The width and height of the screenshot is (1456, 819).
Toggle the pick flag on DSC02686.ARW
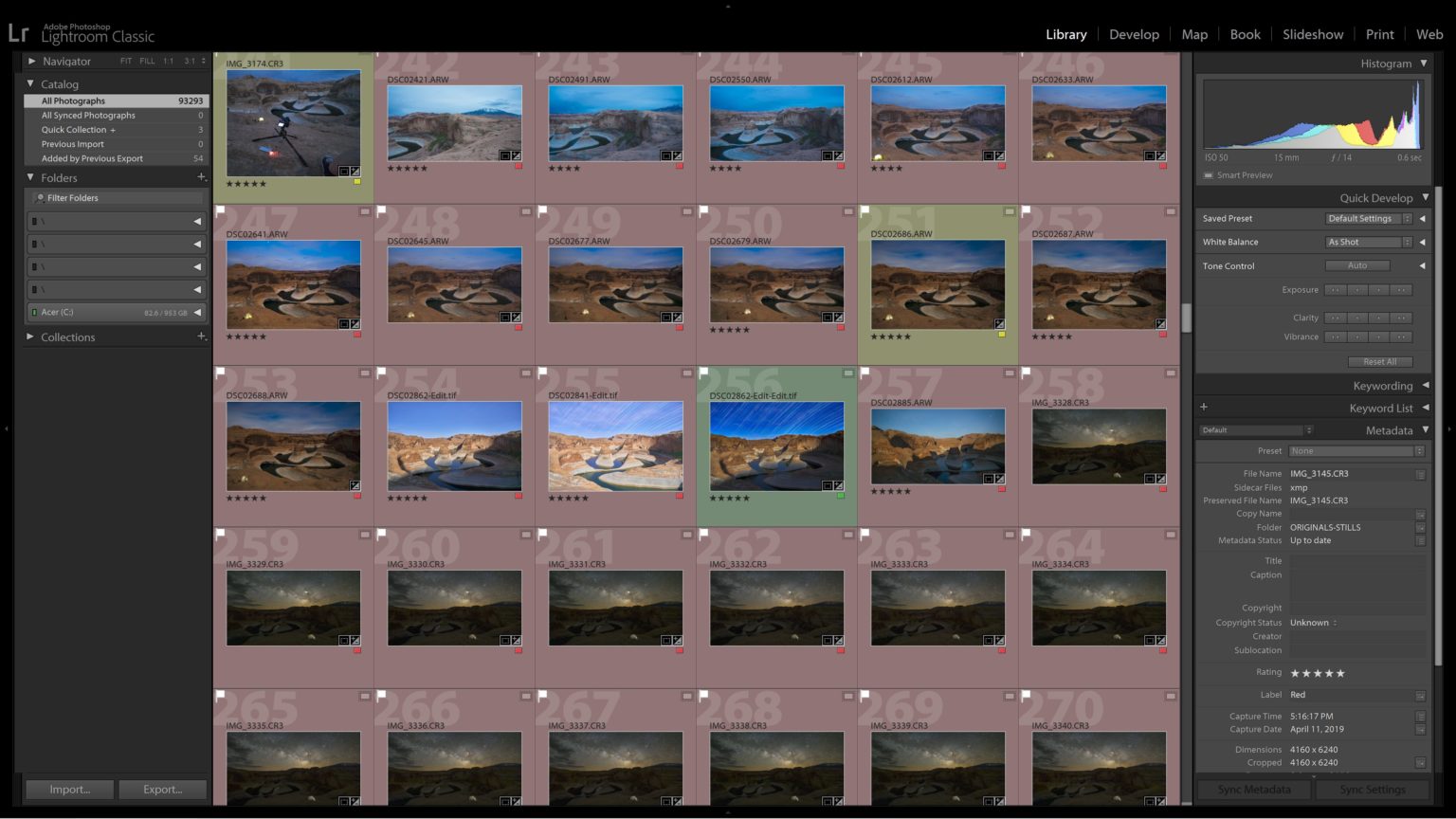865,210
